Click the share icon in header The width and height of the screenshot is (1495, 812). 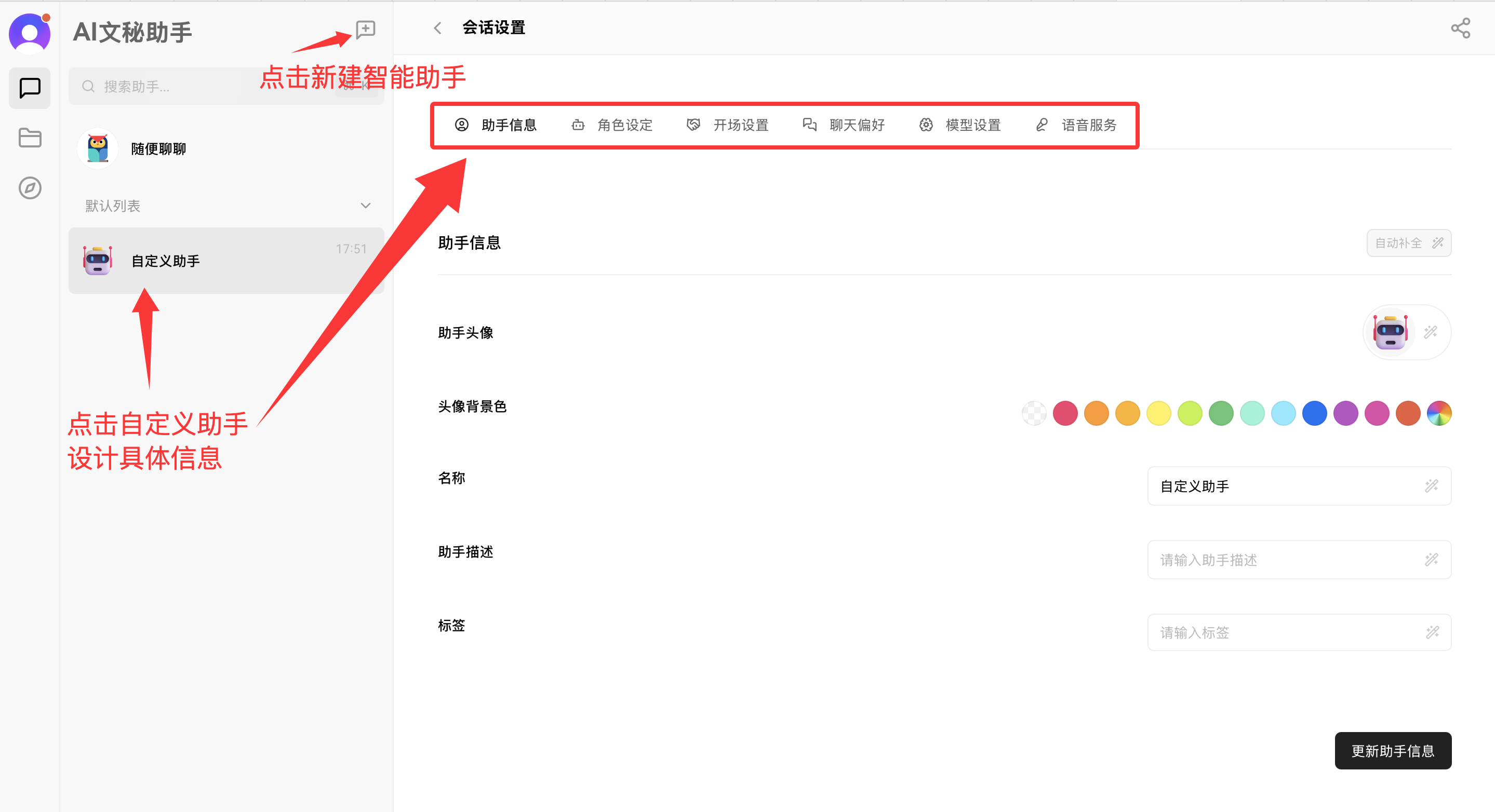coord(1460,28)
